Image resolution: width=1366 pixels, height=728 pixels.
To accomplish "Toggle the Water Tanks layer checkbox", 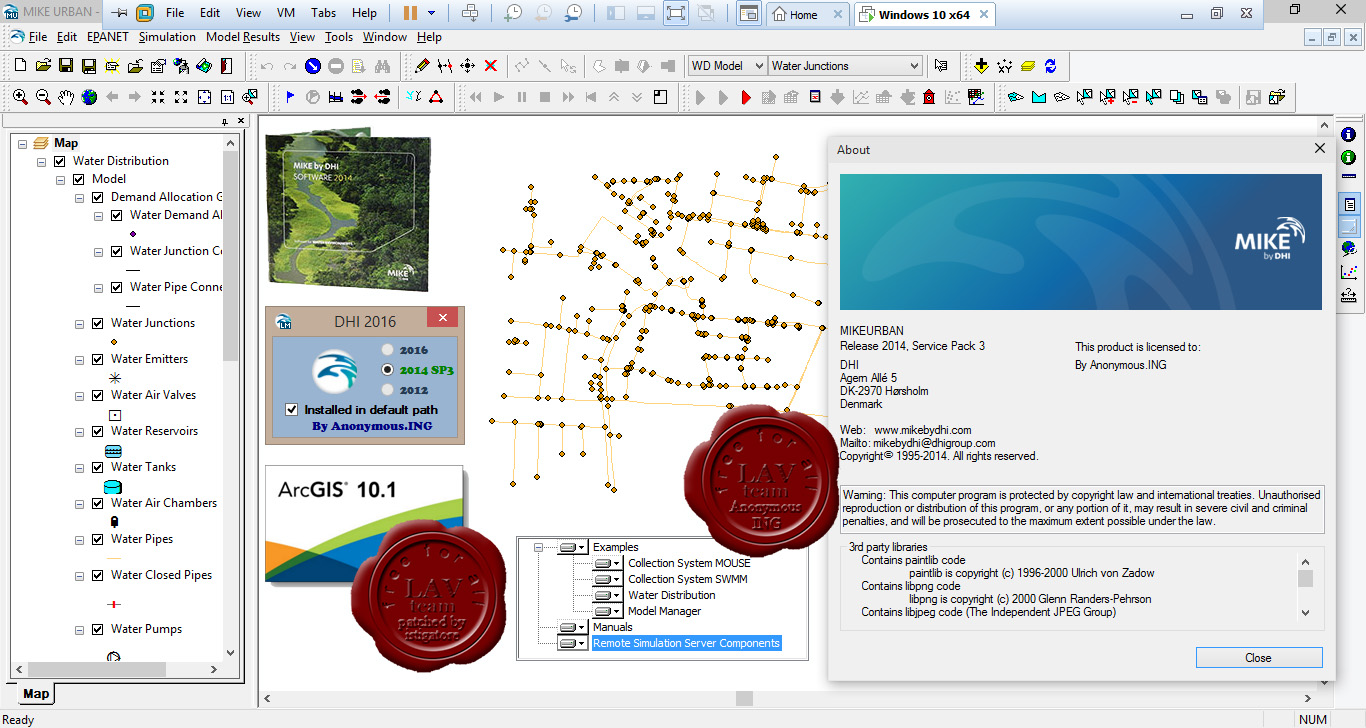I will (x=98, y=467).
